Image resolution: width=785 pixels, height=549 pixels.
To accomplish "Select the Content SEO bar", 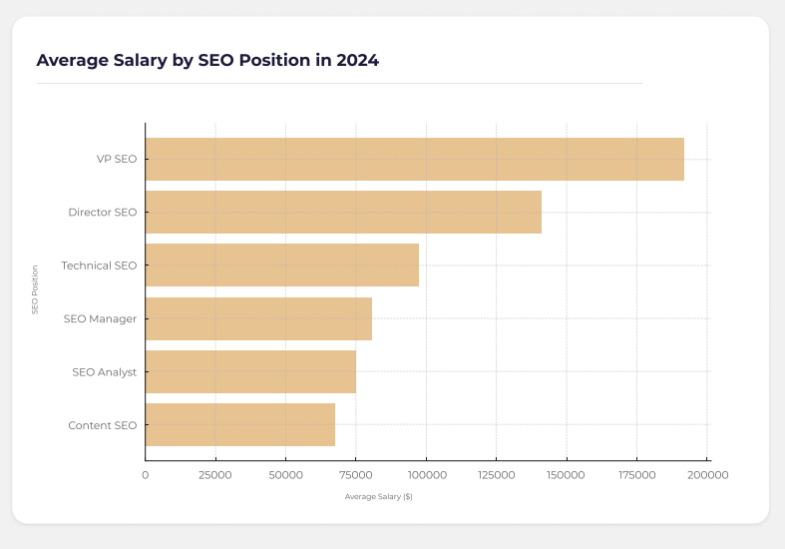I will pos(240,425).
